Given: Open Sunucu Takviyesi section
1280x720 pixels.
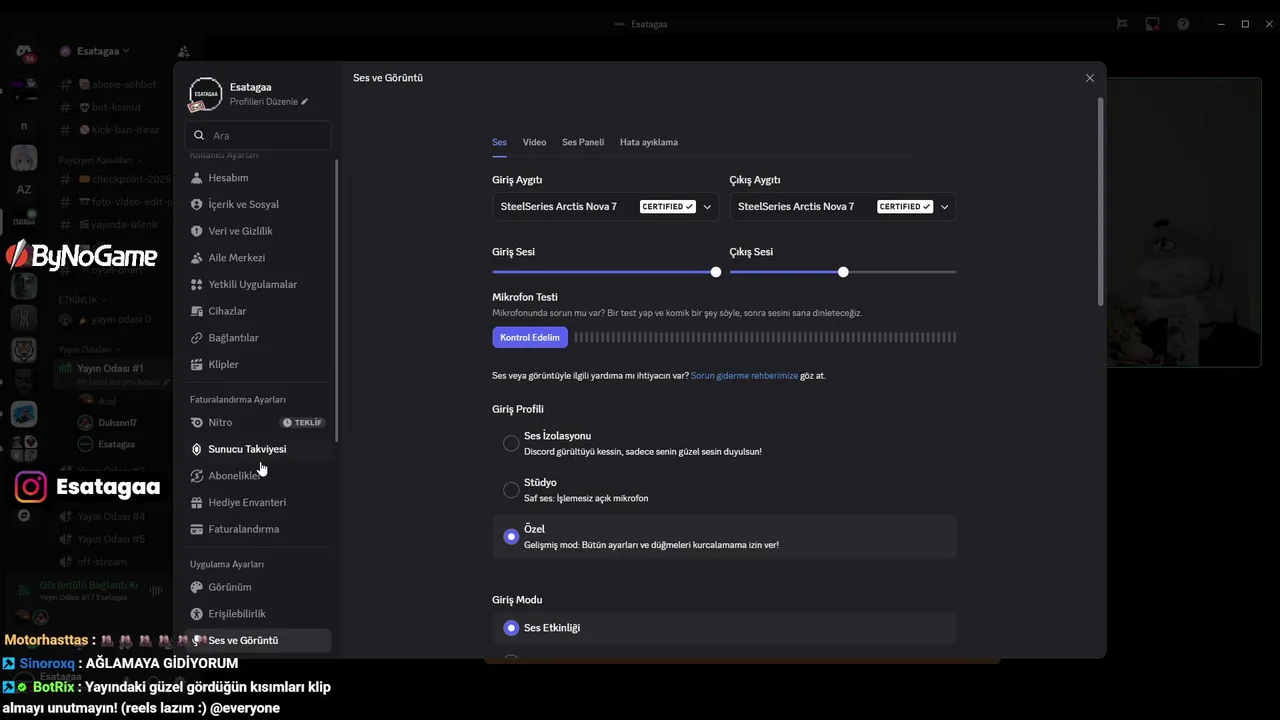Looking at the screenshot, I should [258, 449].
